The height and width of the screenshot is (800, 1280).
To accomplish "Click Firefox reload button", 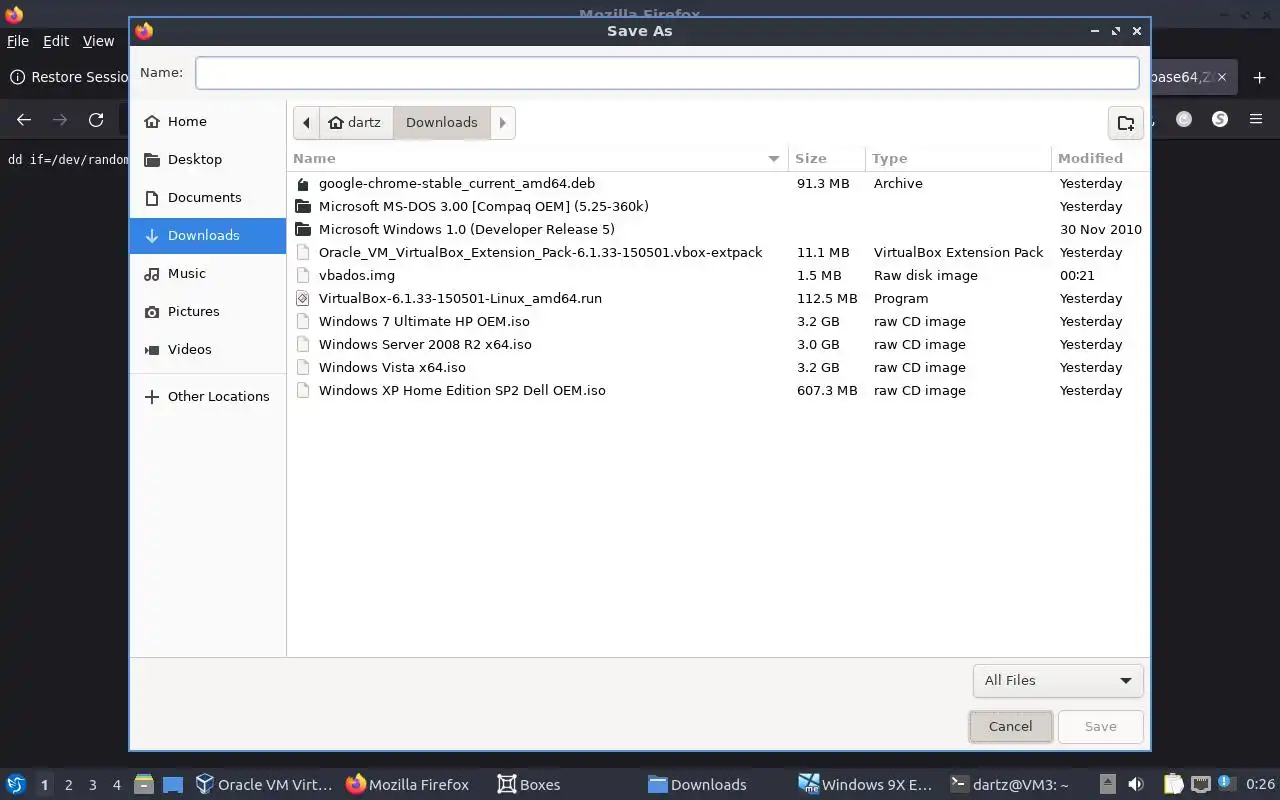I will (96, 120).
